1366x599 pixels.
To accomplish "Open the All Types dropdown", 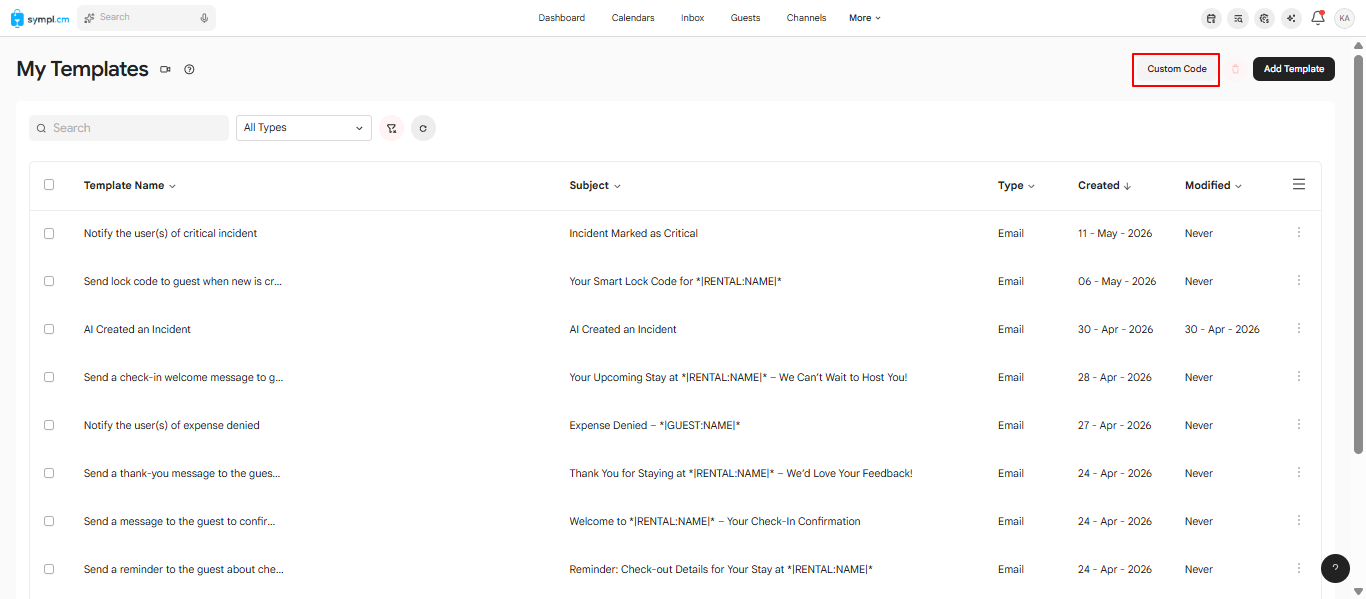I will coord(304,128).
